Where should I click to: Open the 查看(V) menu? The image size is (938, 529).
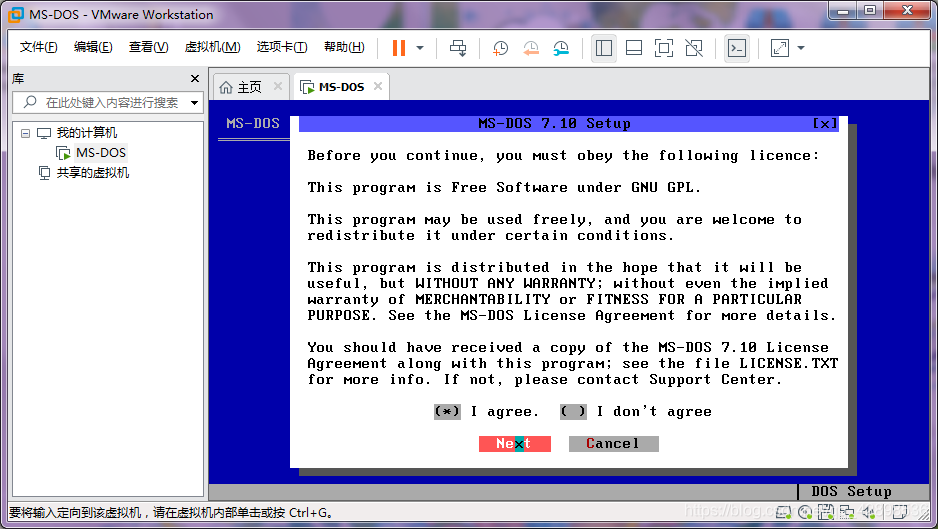[x=148, y=47]
